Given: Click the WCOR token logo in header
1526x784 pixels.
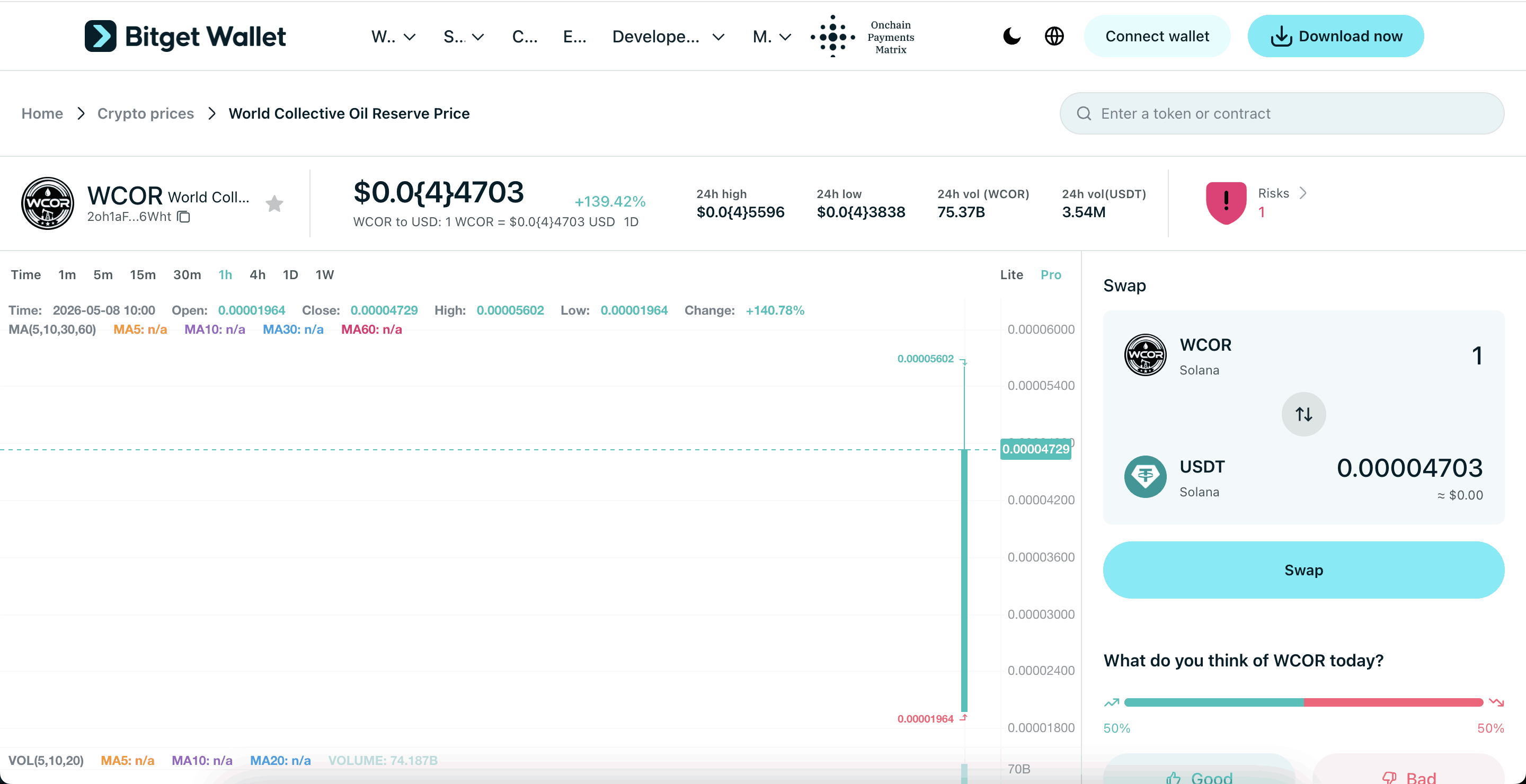Looking at the screenshot, I should 47,203.
